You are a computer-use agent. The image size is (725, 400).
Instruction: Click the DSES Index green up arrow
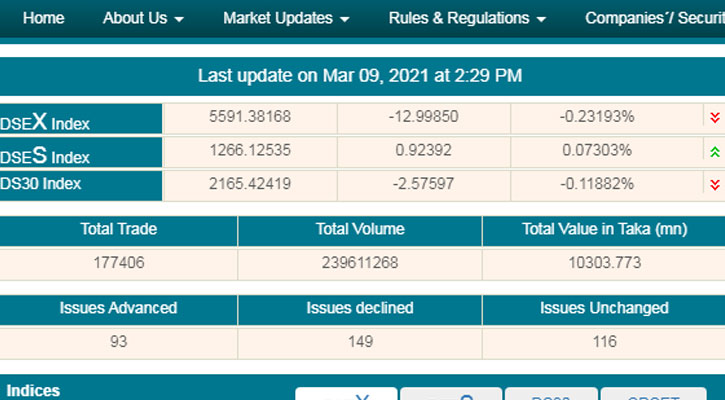(714, 152)
